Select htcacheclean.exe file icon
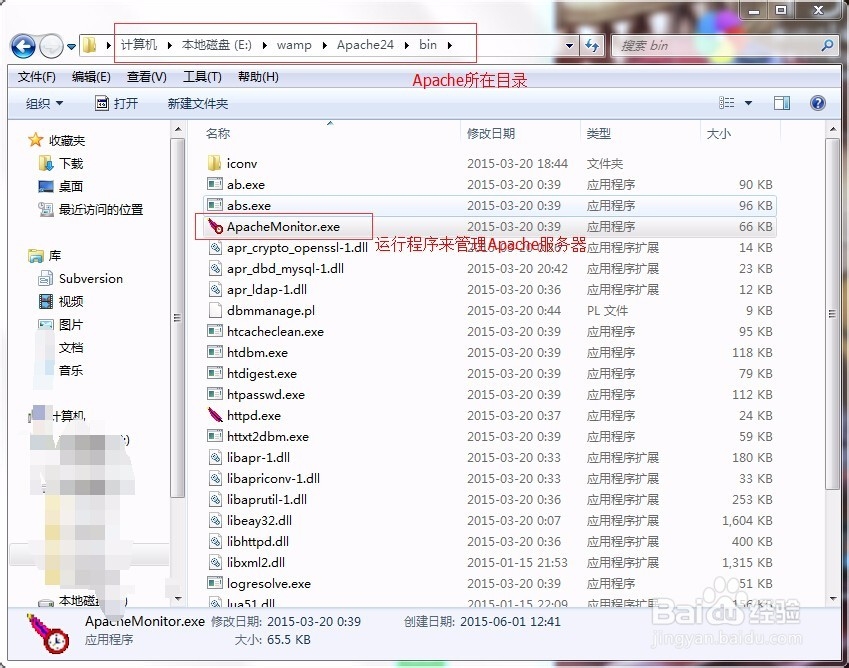 [x=215, y=331]
